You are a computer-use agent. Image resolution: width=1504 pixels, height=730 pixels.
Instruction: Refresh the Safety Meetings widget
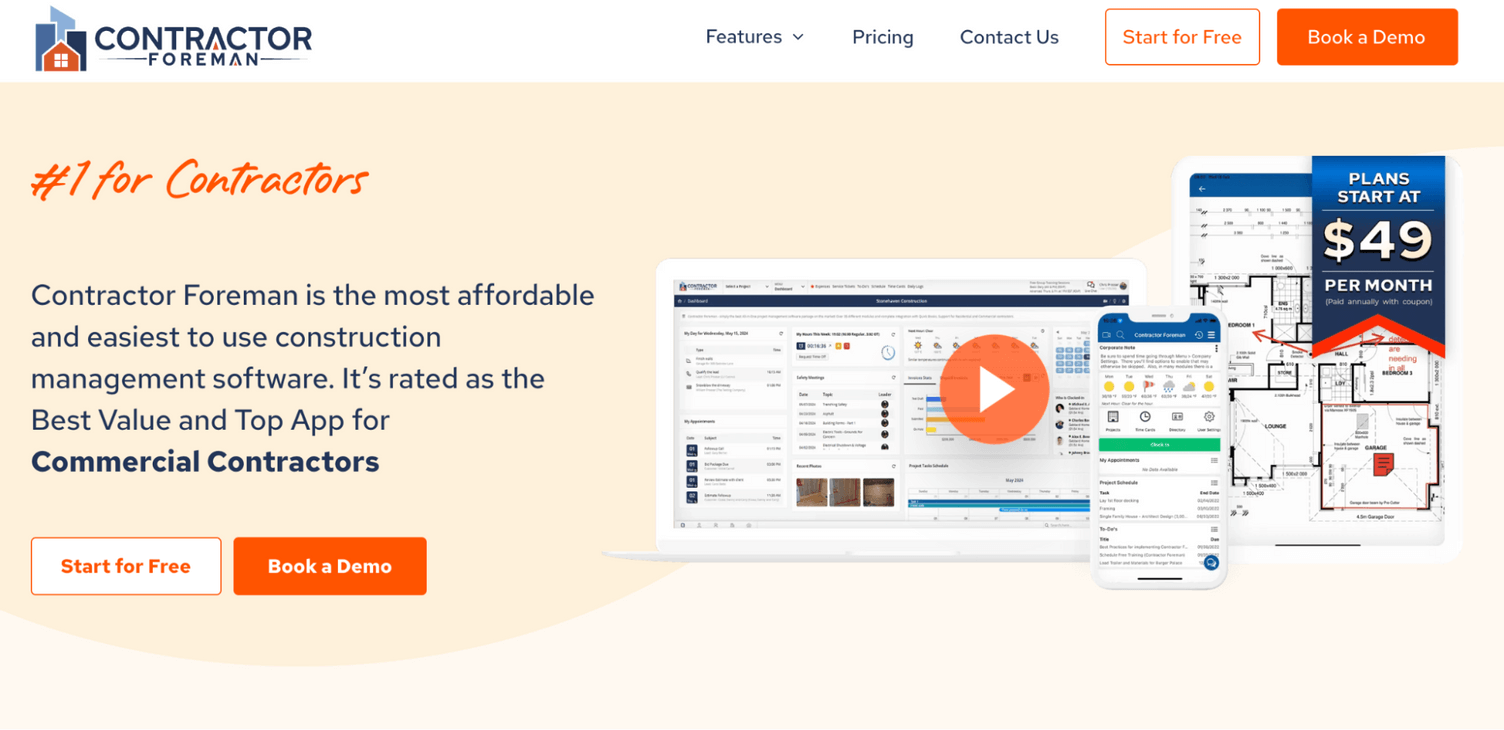[894, 378]
